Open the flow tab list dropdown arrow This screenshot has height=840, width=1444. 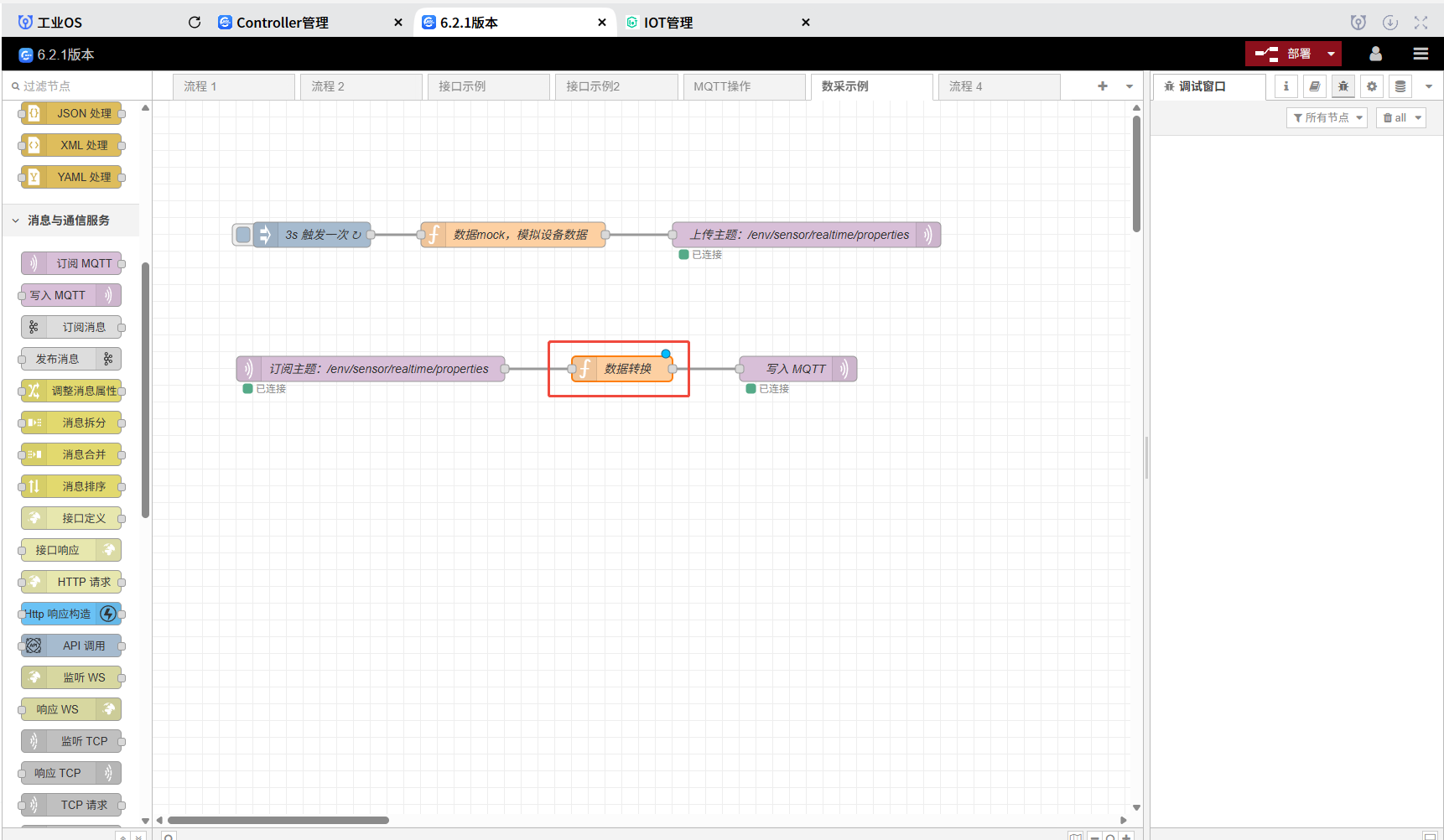pos(1130,86)
